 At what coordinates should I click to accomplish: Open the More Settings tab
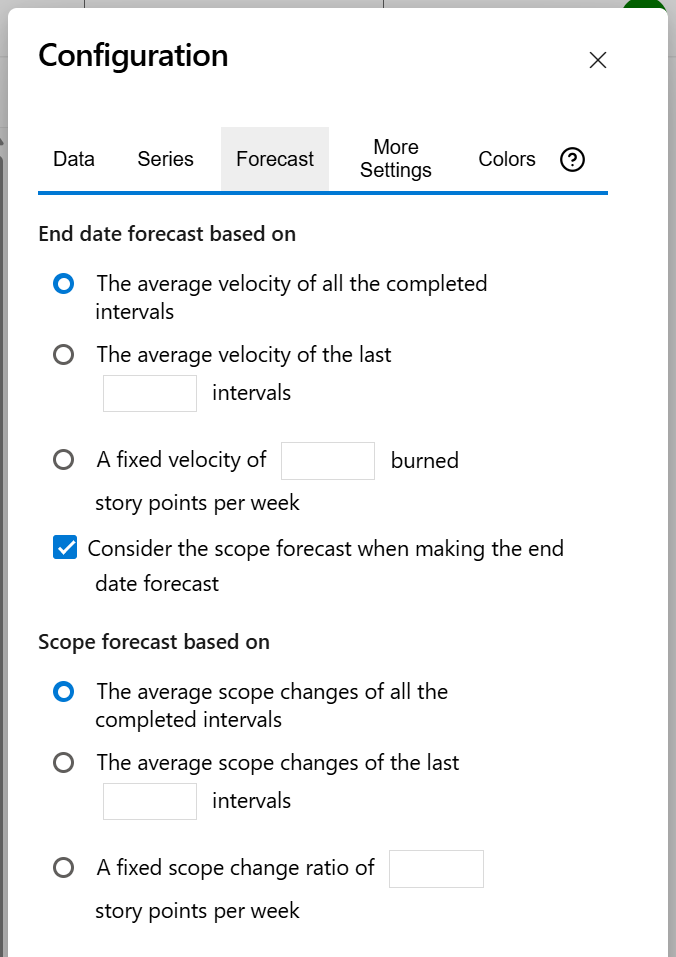(x=396, y=159)
